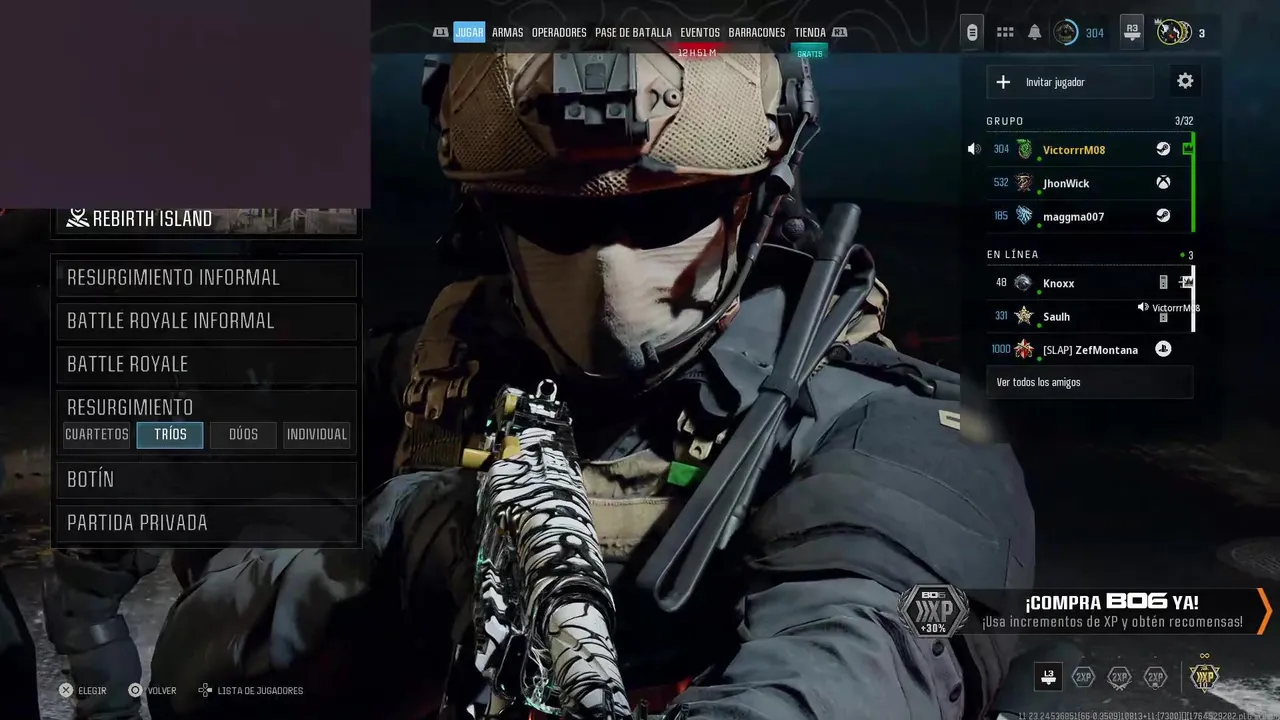This screenshot has height=720, width=1280.
Task: Select the third 2XP token icon
Action: pos(1155,677)
